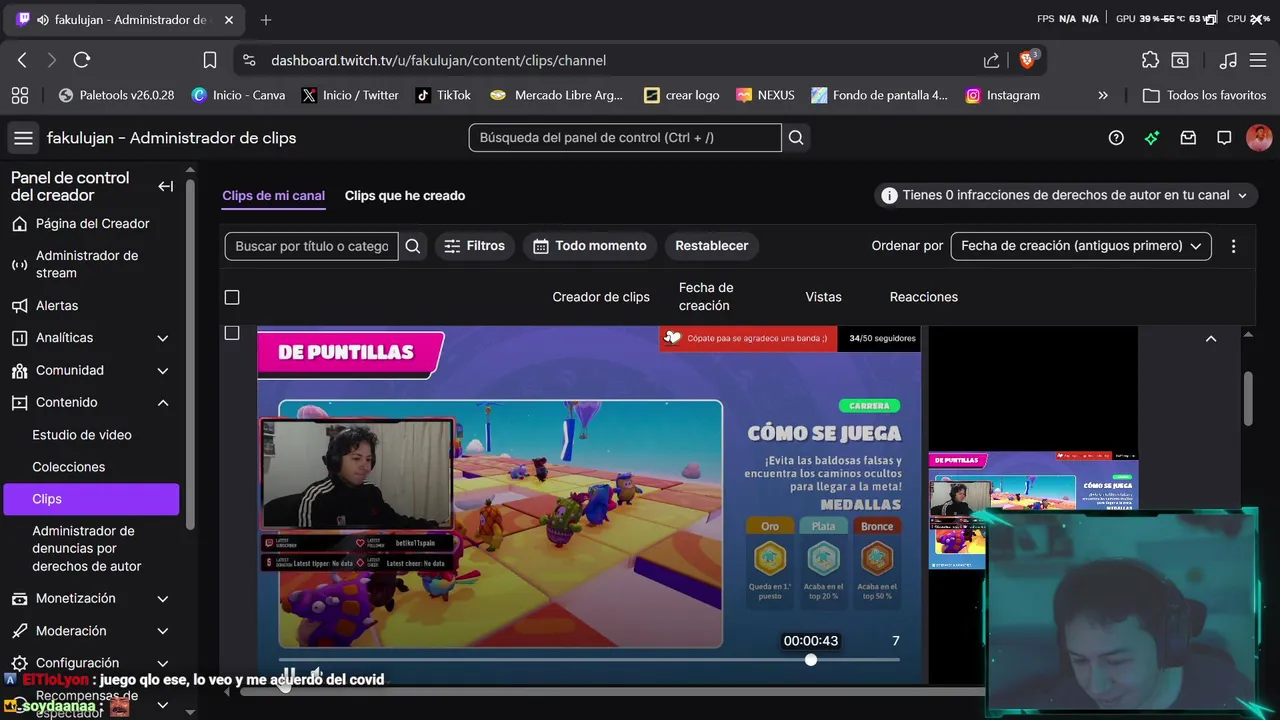Viewport: 1280px width, 720px height.
Task: Open the Paletools v26.0.28 bookmark
Action: [x=116, y=95]
